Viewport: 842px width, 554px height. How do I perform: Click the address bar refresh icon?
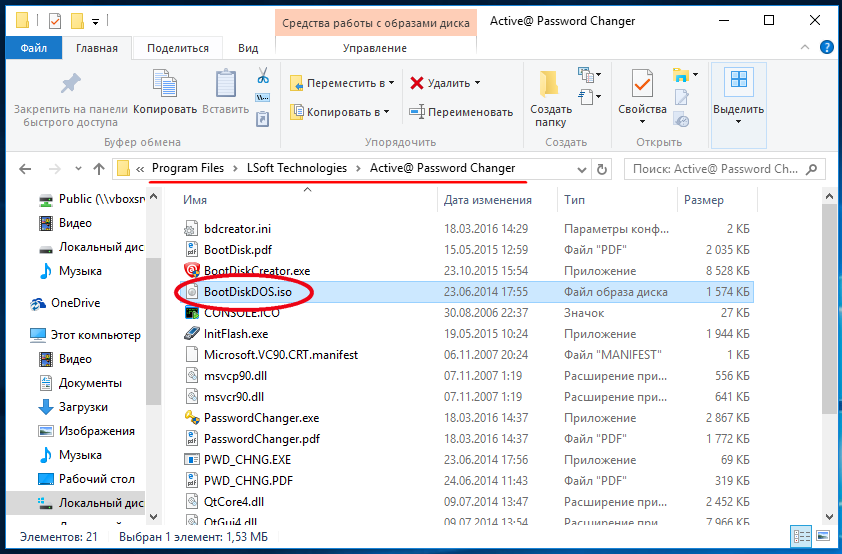601,169
